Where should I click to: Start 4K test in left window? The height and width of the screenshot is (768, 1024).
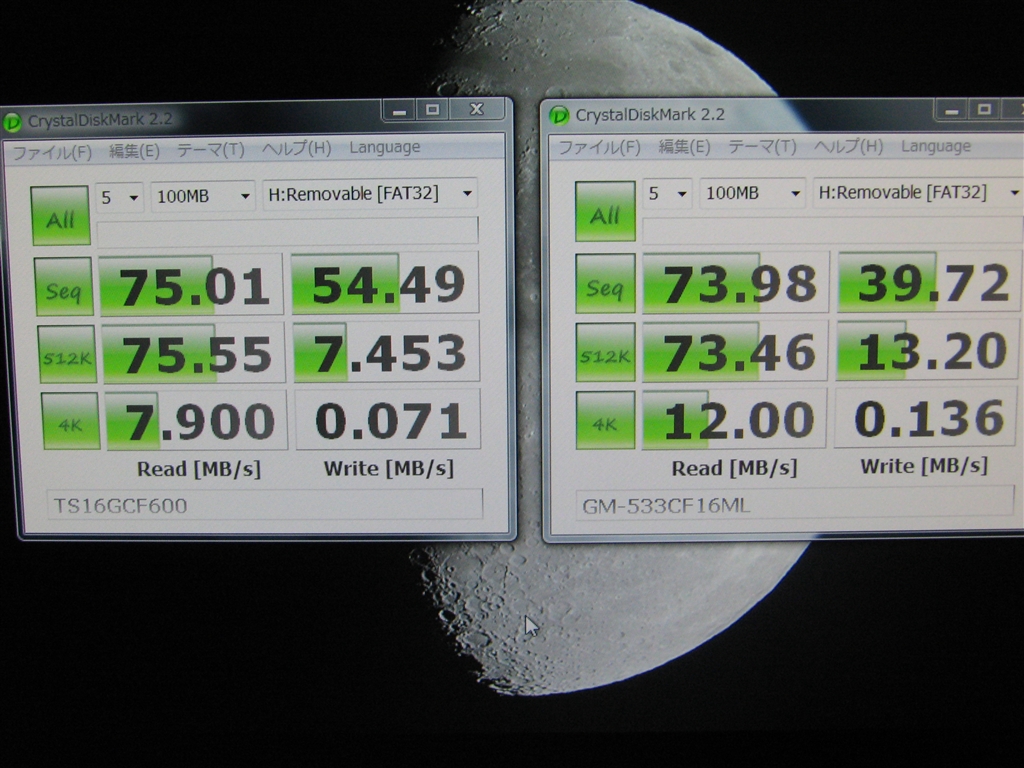[71, 421]
